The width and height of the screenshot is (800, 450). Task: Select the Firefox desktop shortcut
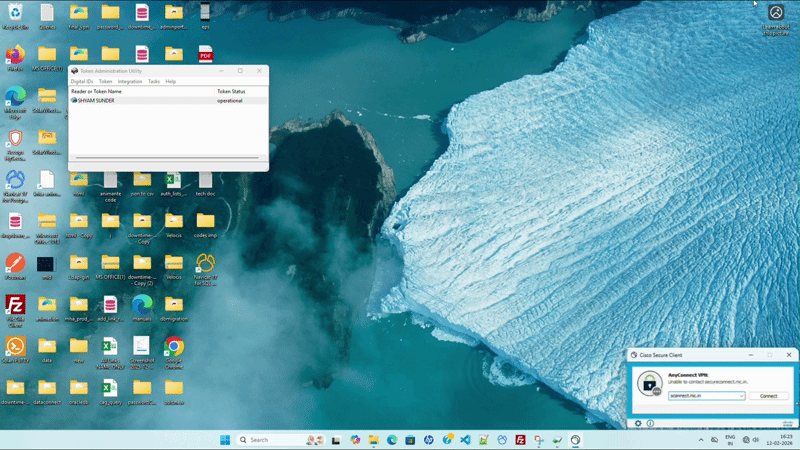click(x=15, y=55)
